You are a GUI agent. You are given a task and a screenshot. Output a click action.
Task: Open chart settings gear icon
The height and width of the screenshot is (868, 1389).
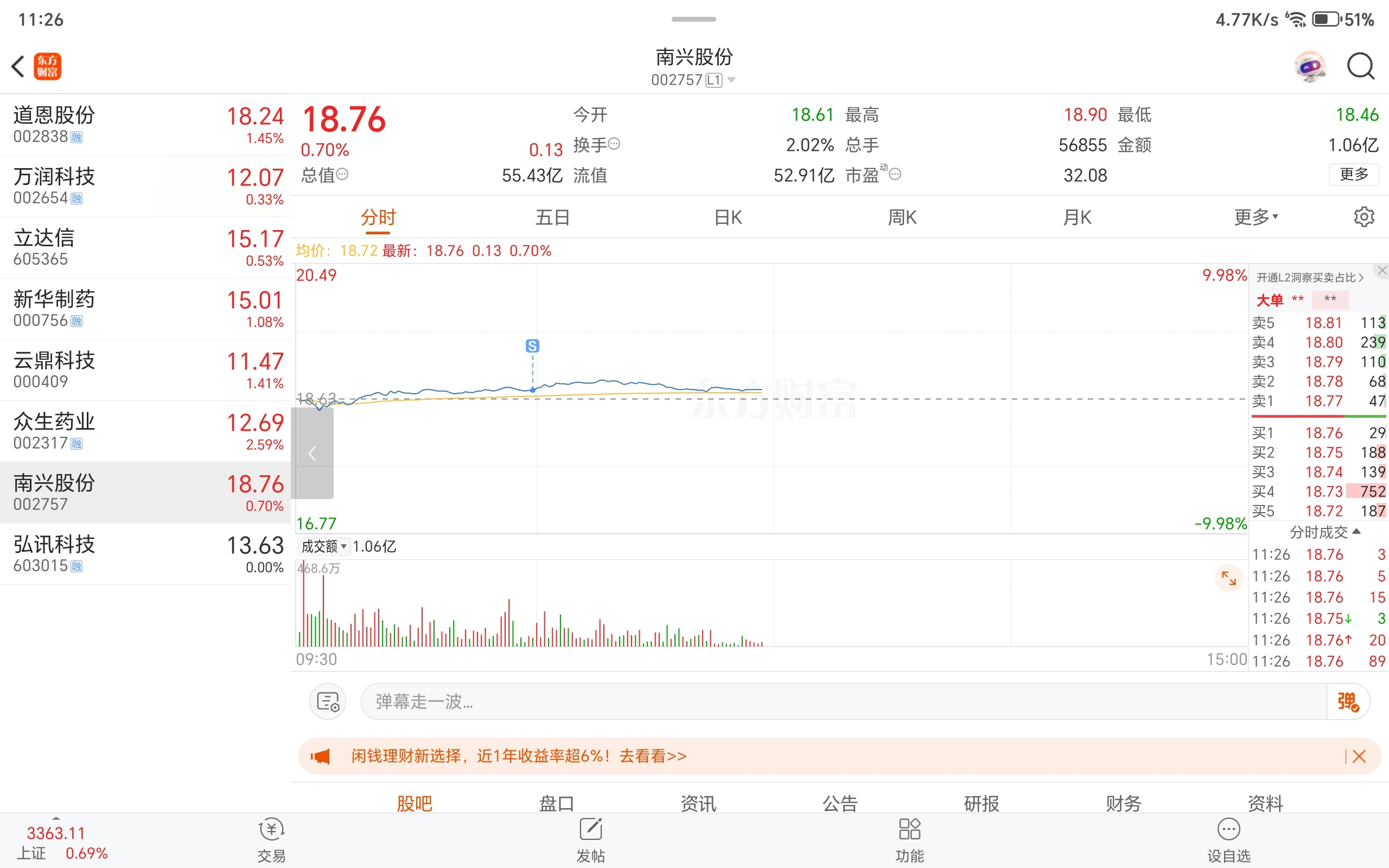(1363, 217)
